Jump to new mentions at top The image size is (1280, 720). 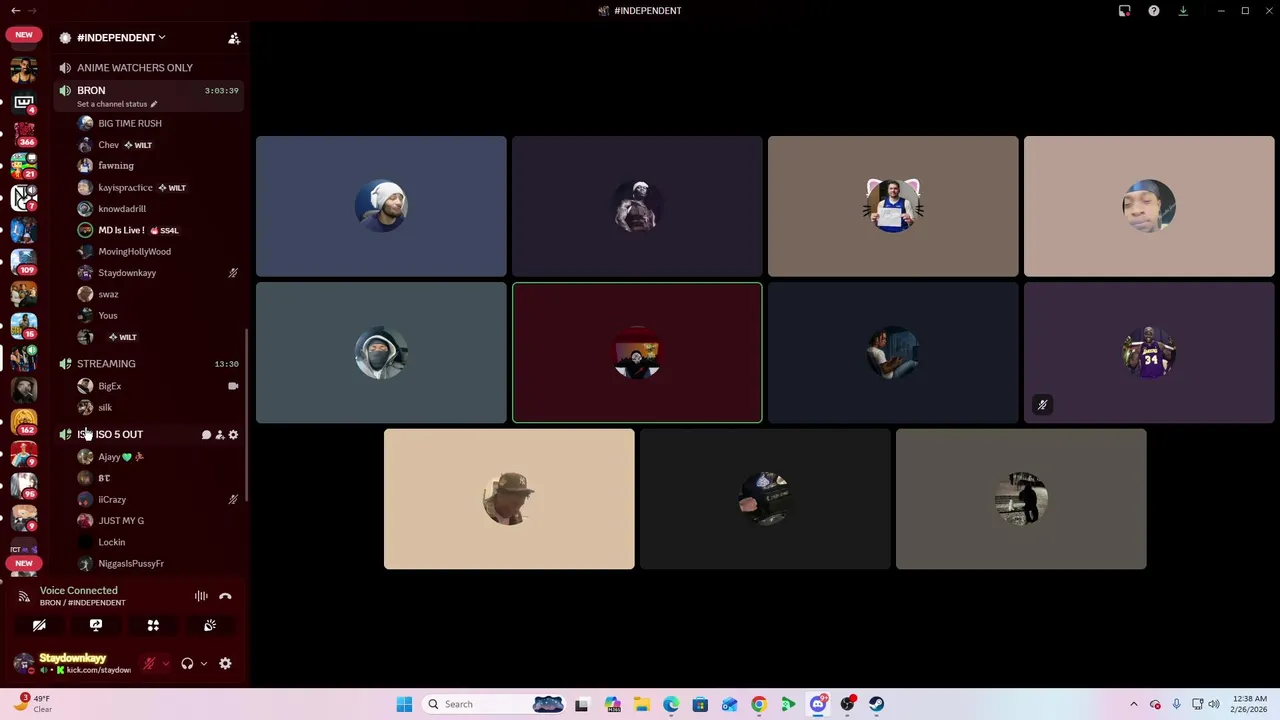[x=24, y=34]
